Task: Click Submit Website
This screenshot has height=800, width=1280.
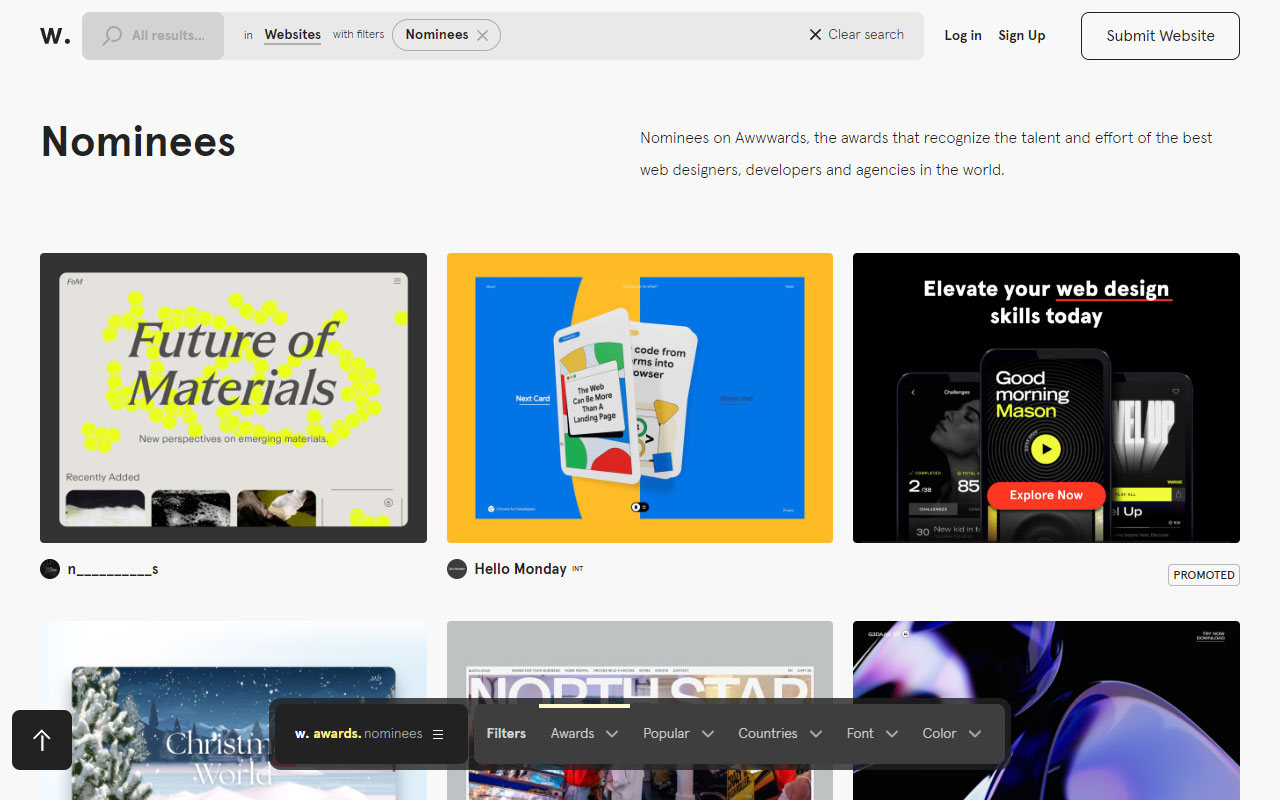Action: (x=1159, y=35)
